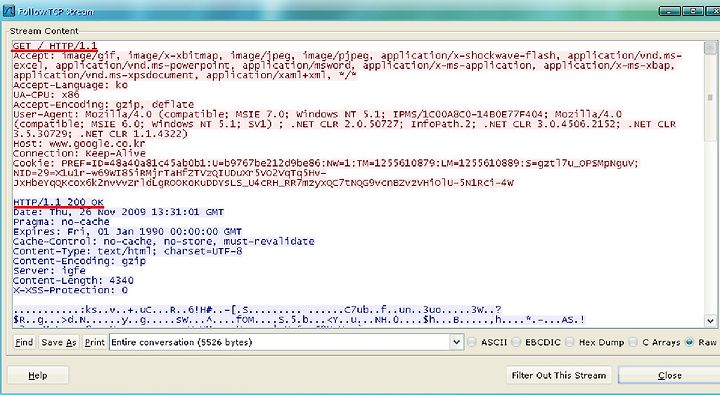Select the EBCDIC radio button
Screen dimensions: 720x395
coord(517,342)
